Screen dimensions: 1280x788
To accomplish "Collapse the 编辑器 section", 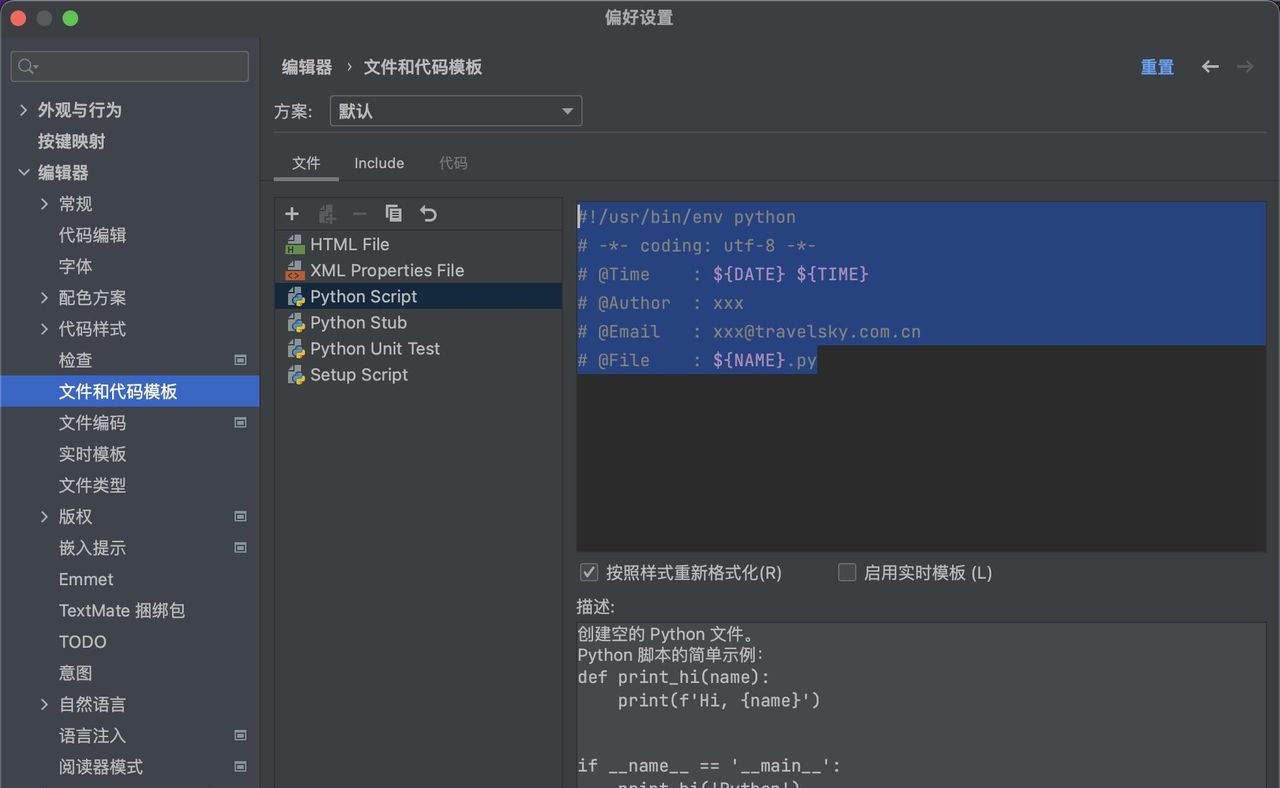I will tap(22, 172).
